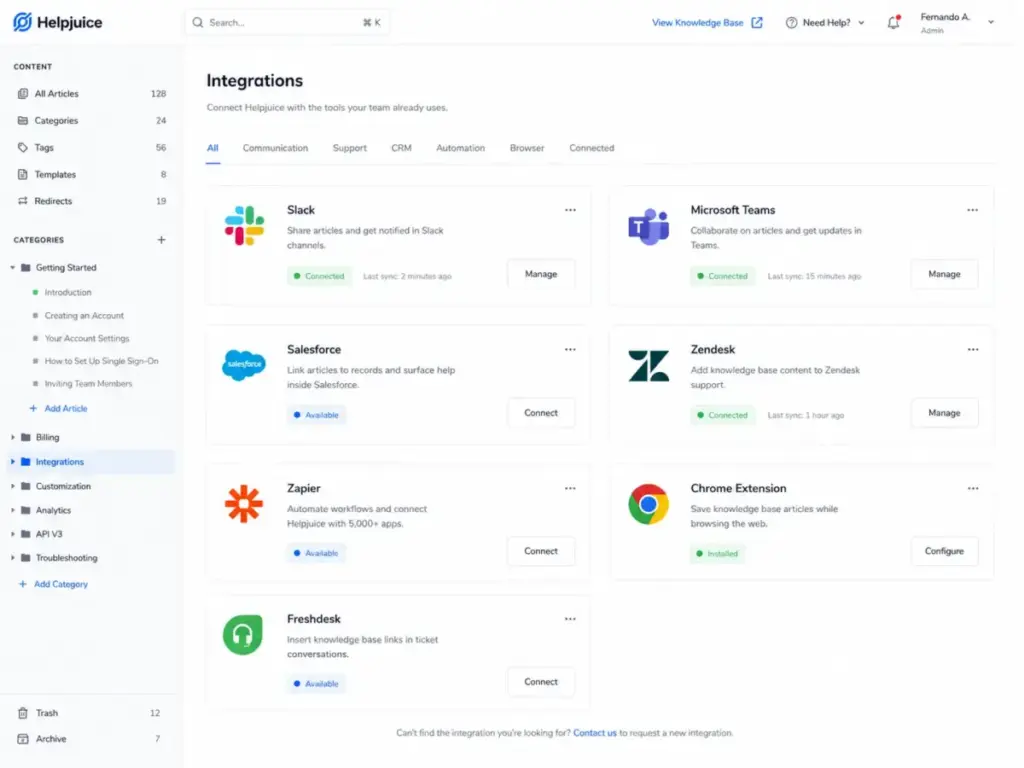Open the Freshdesk card three-dot menu
The width and height of the screenshot is (1024, 768).
click(570, 619)
